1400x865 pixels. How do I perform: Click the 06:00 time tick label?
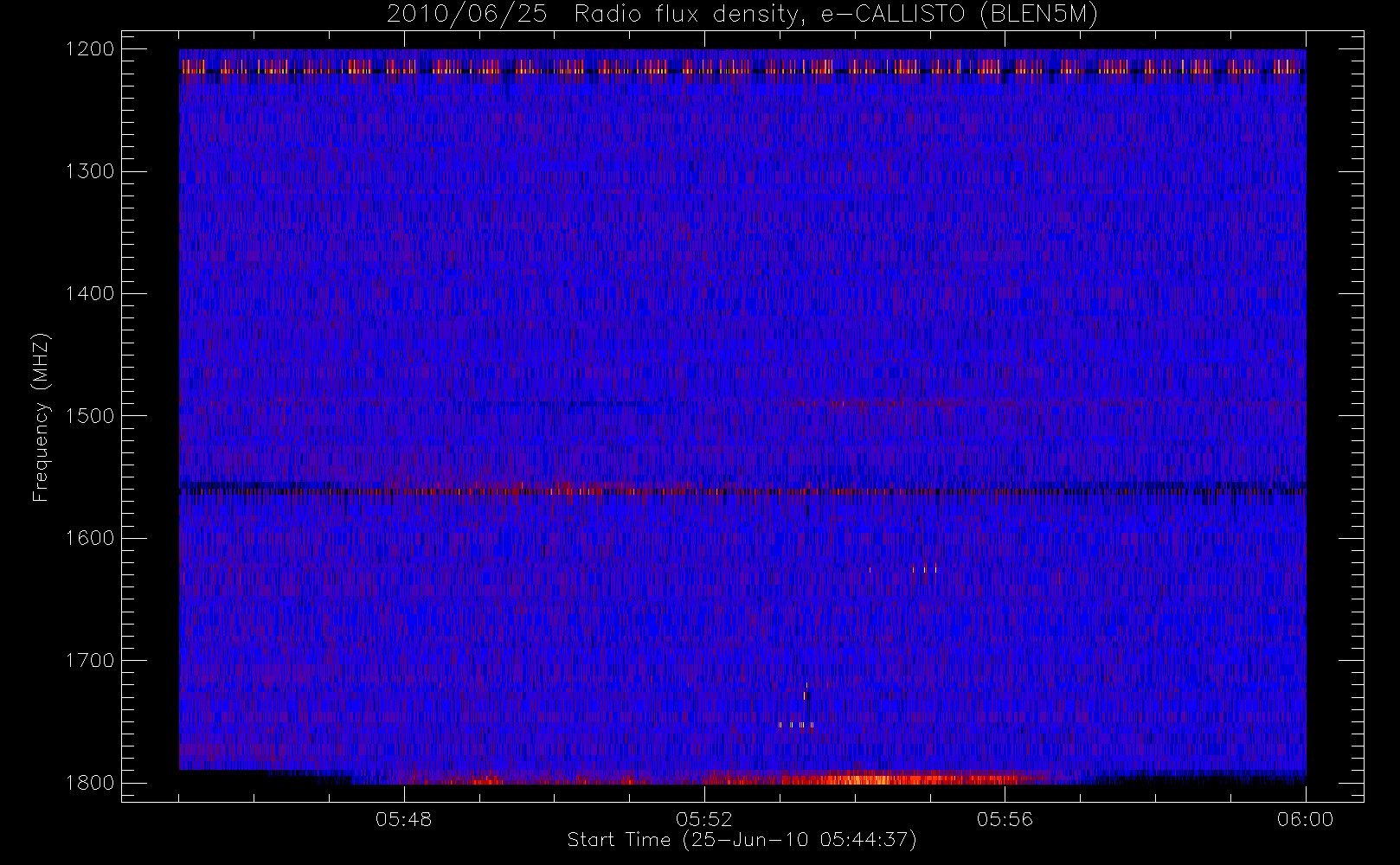point(1305,819)
